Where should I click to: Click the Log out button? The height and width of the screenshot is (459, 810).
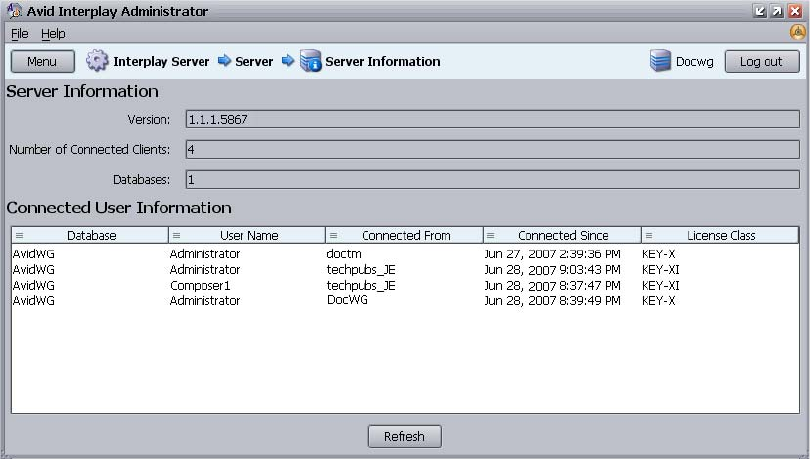click(761, 61)
